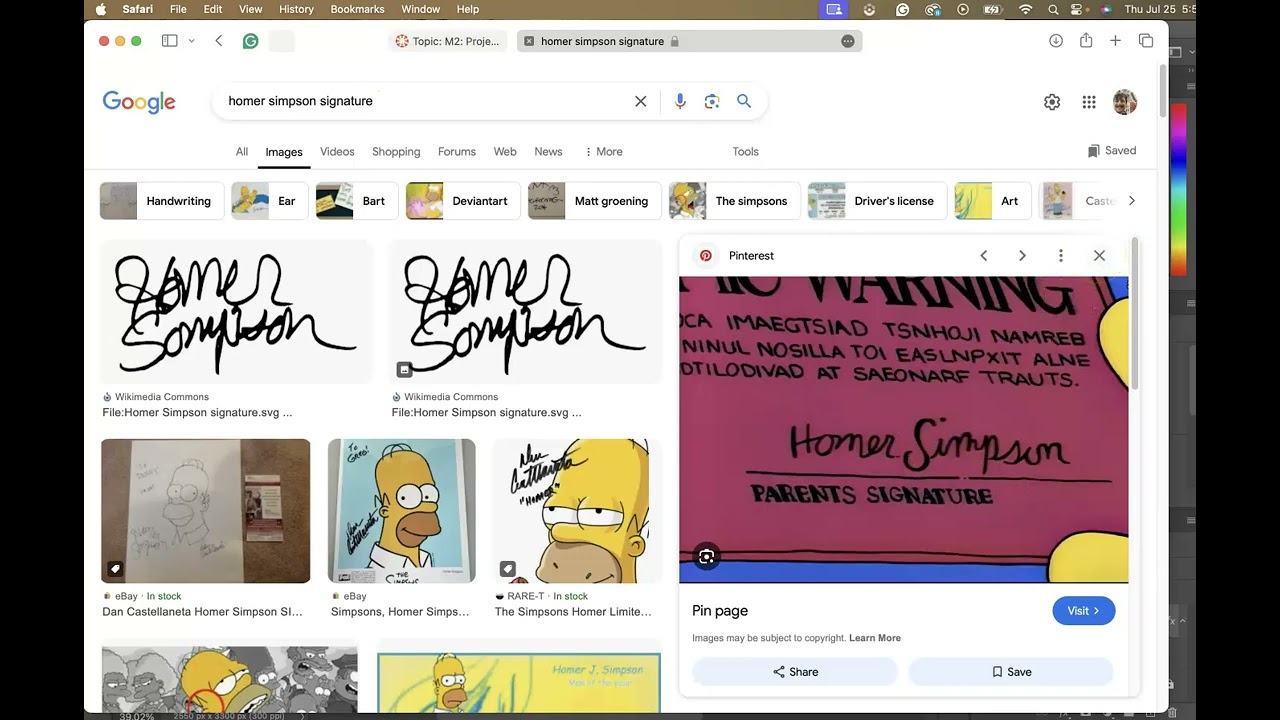
Task: Open the address bar's more options button
Action: click(x=848, y=41)
